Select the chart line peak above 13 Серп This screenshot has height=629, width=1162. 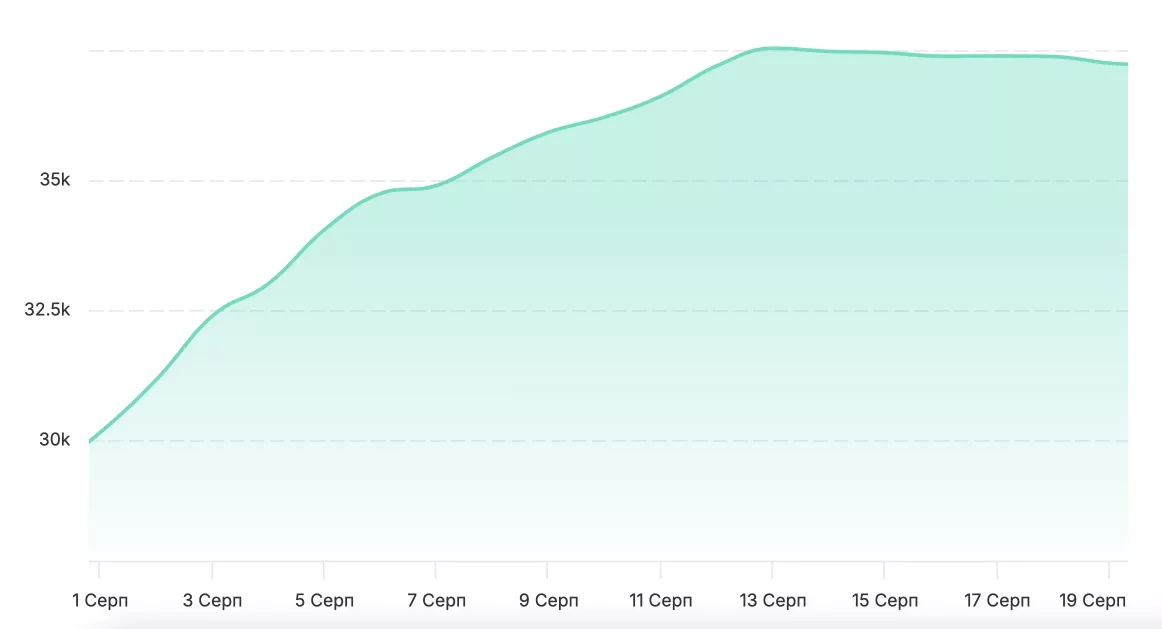[x=771, y=48]
